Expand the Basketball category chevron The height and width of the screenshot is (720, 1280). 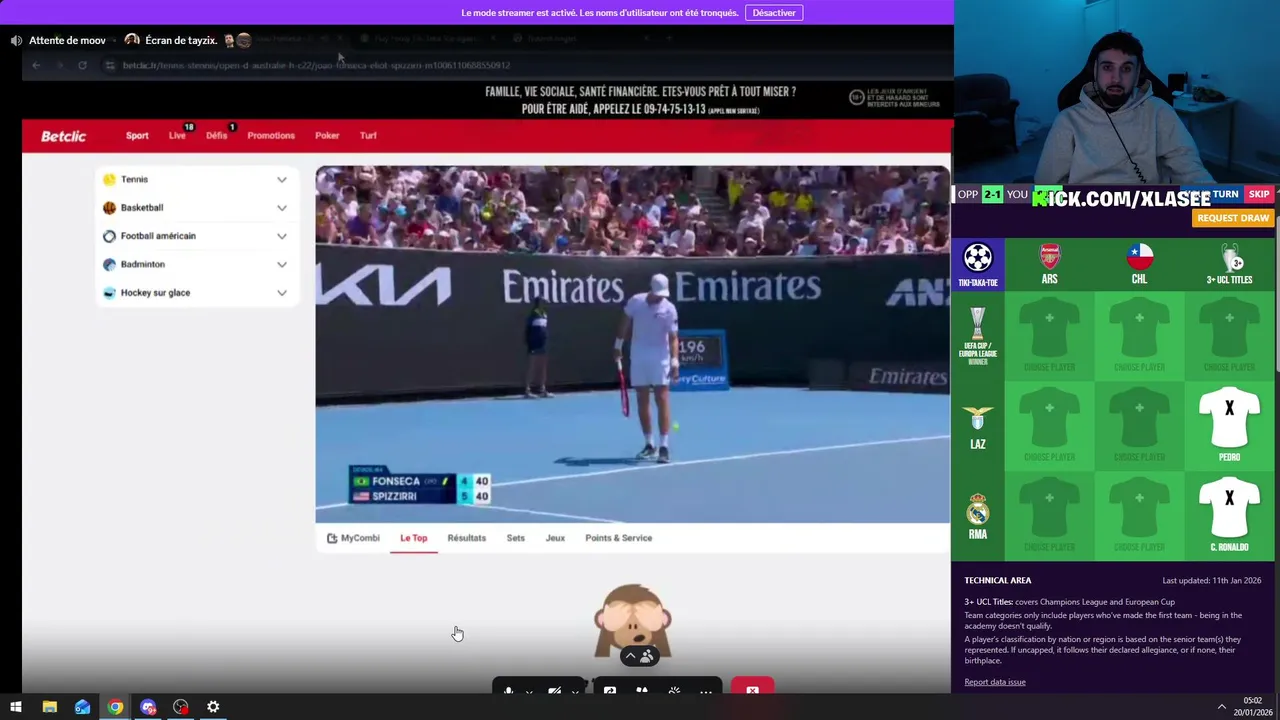point(282,208)
